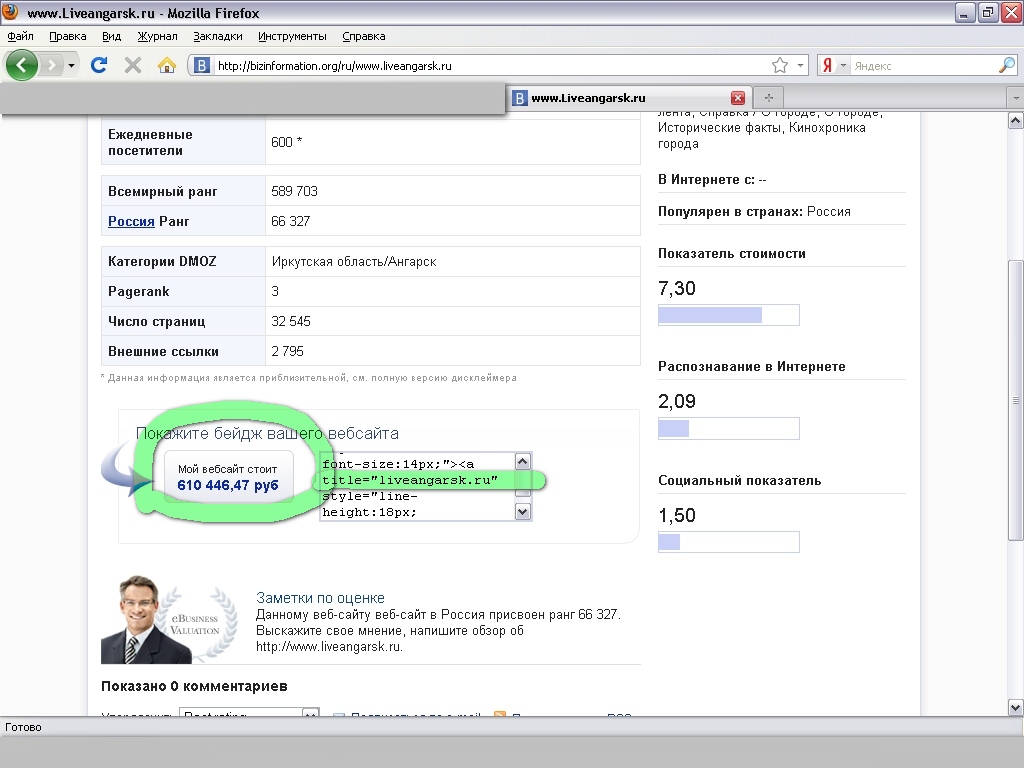Click the Распознавание в Интернете 2,09 bar
1024x768 pixels.
click(728, 428)
